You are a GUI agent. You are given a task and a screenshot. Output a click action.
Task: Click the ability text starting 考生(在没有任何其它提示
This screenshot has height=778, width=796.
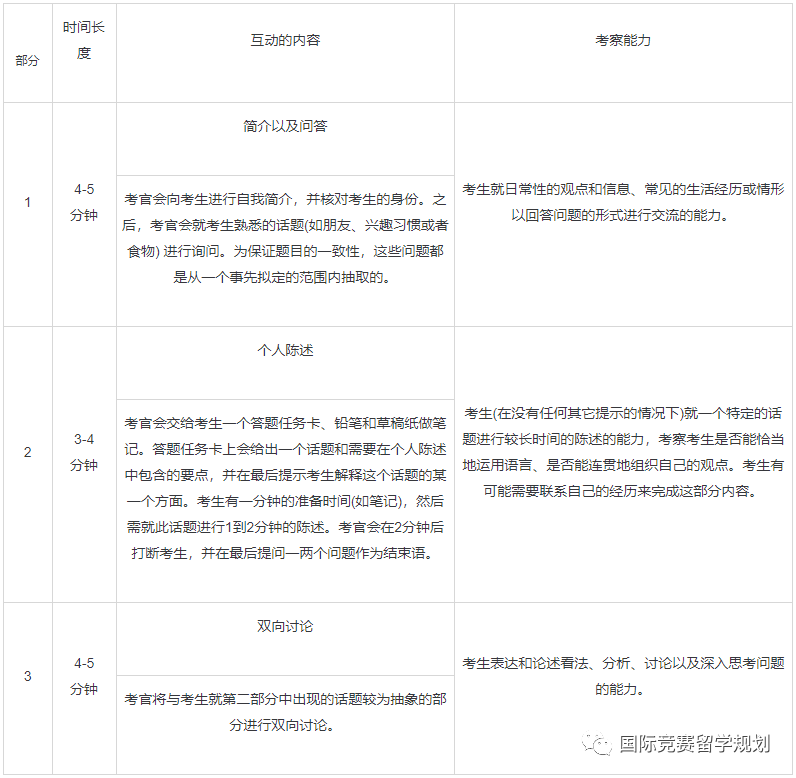pos(623,452)
